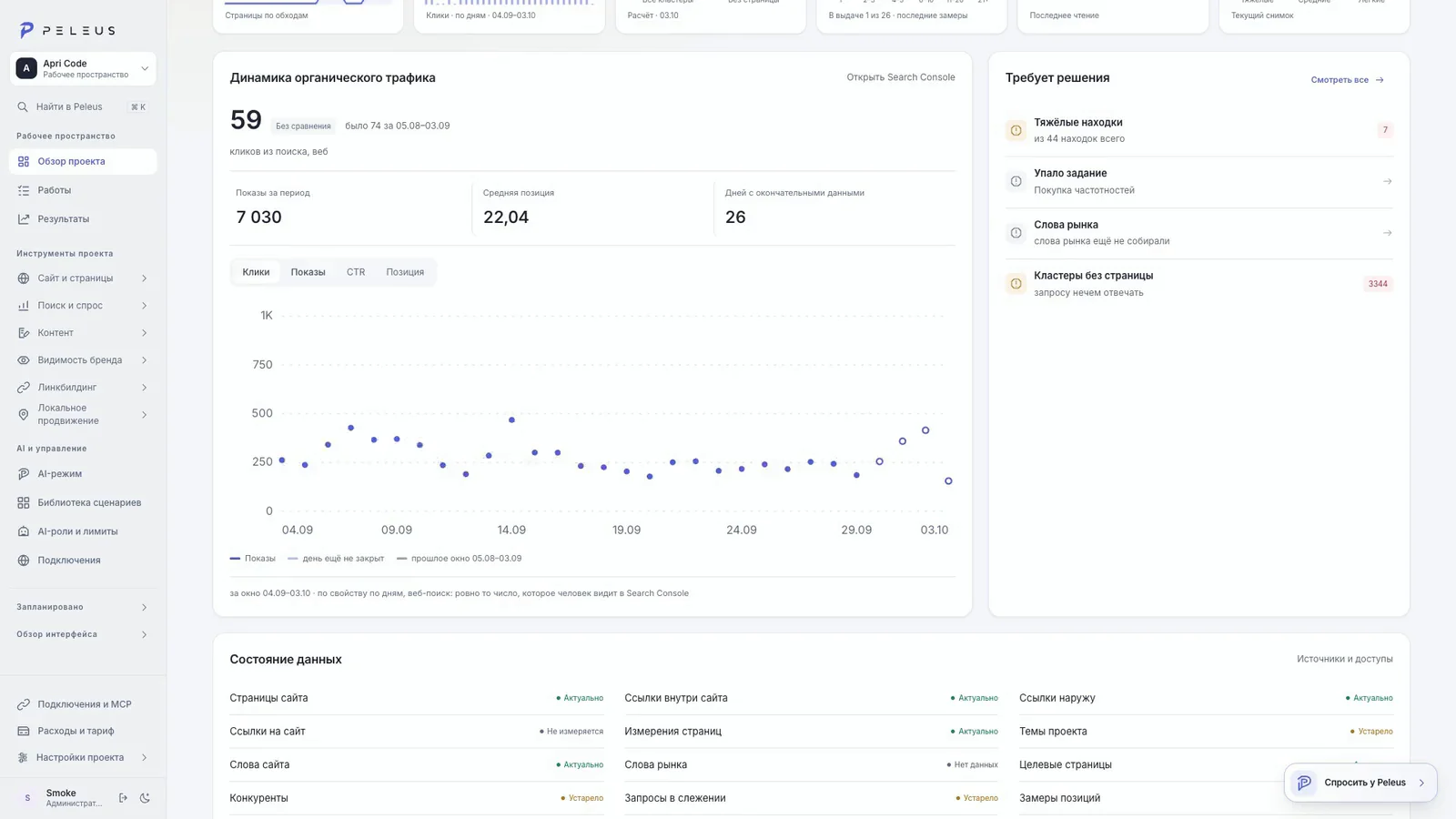Click the Результаты chart icon

[24, 219]
